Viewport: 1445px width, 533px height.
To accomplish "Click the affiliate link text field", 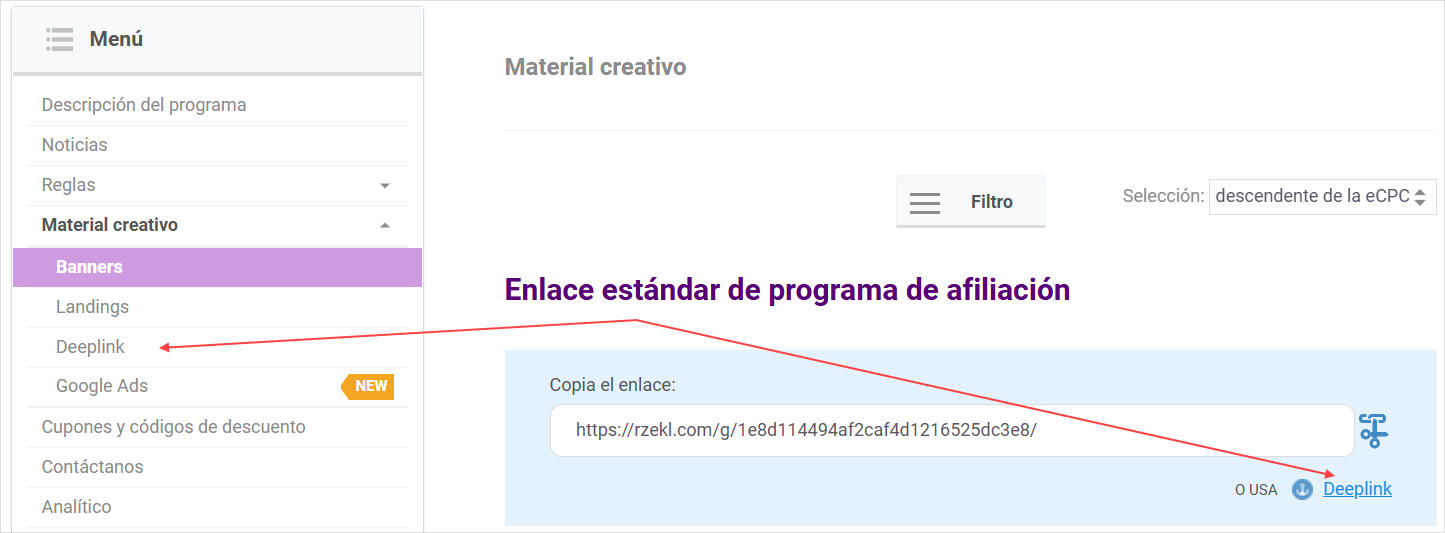I will tap(951, 431).
